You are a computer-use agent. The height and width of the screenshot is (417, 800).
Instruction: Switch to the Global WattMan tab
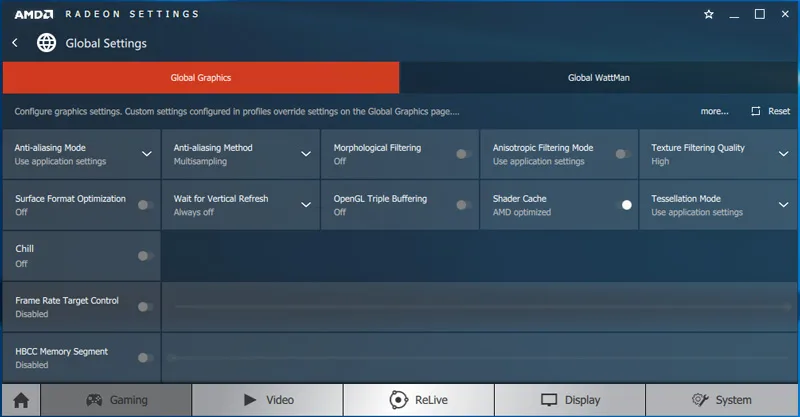coord(599,77)
